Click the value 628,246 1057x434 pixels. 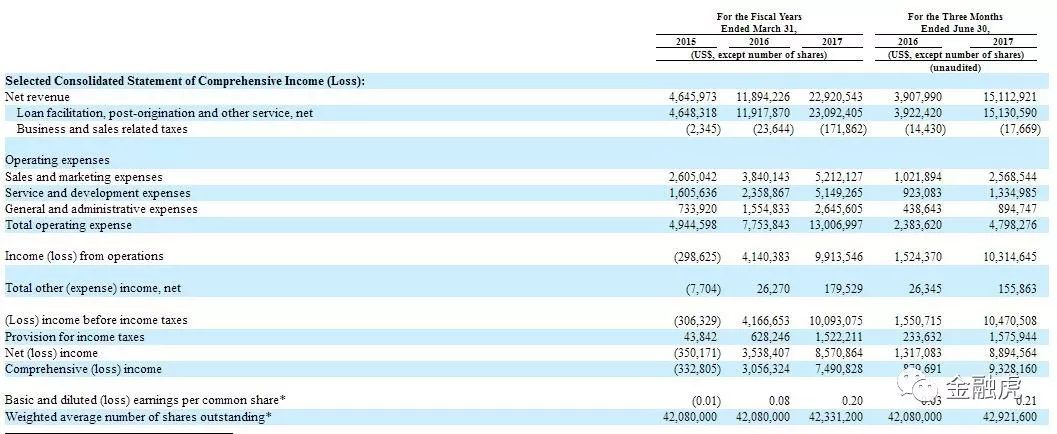[x=771, y=337]
